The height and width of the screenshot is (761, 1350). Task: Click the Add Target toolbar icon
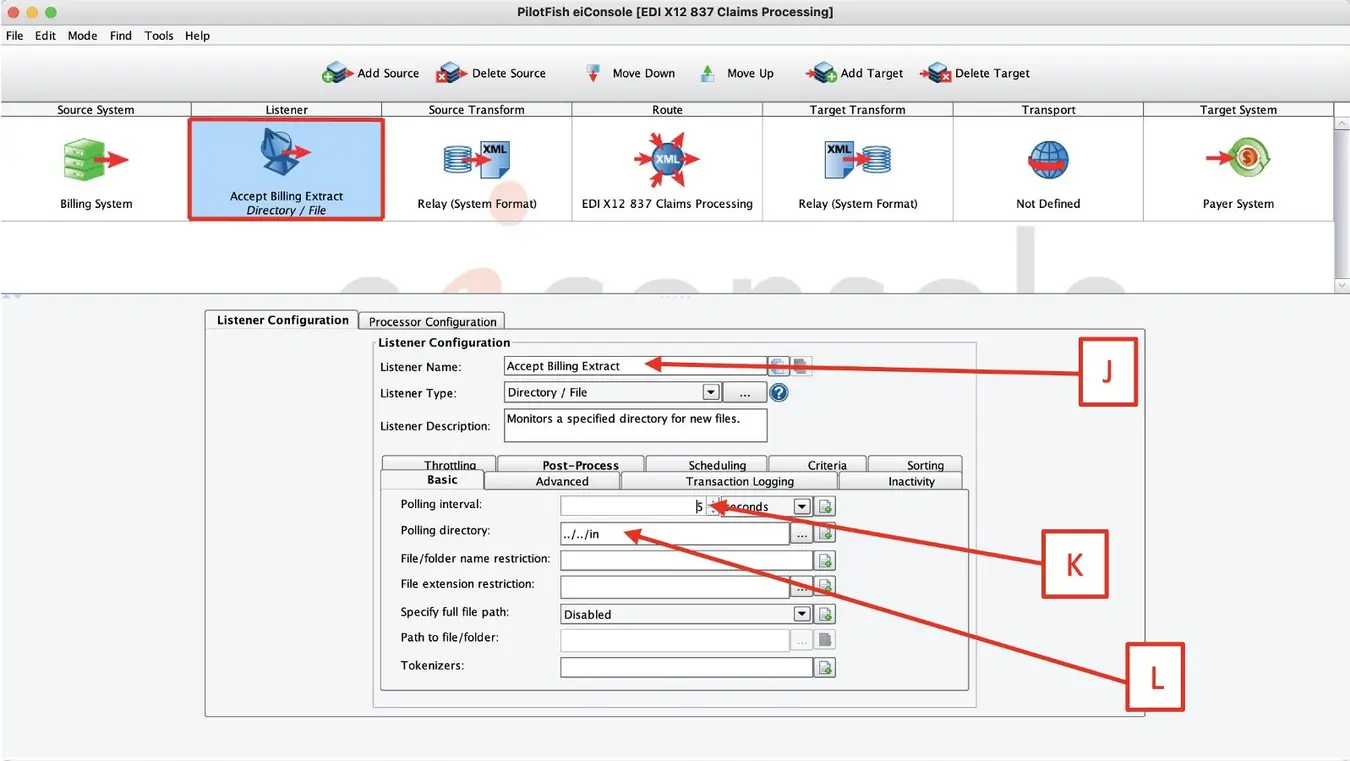(821, 73)
